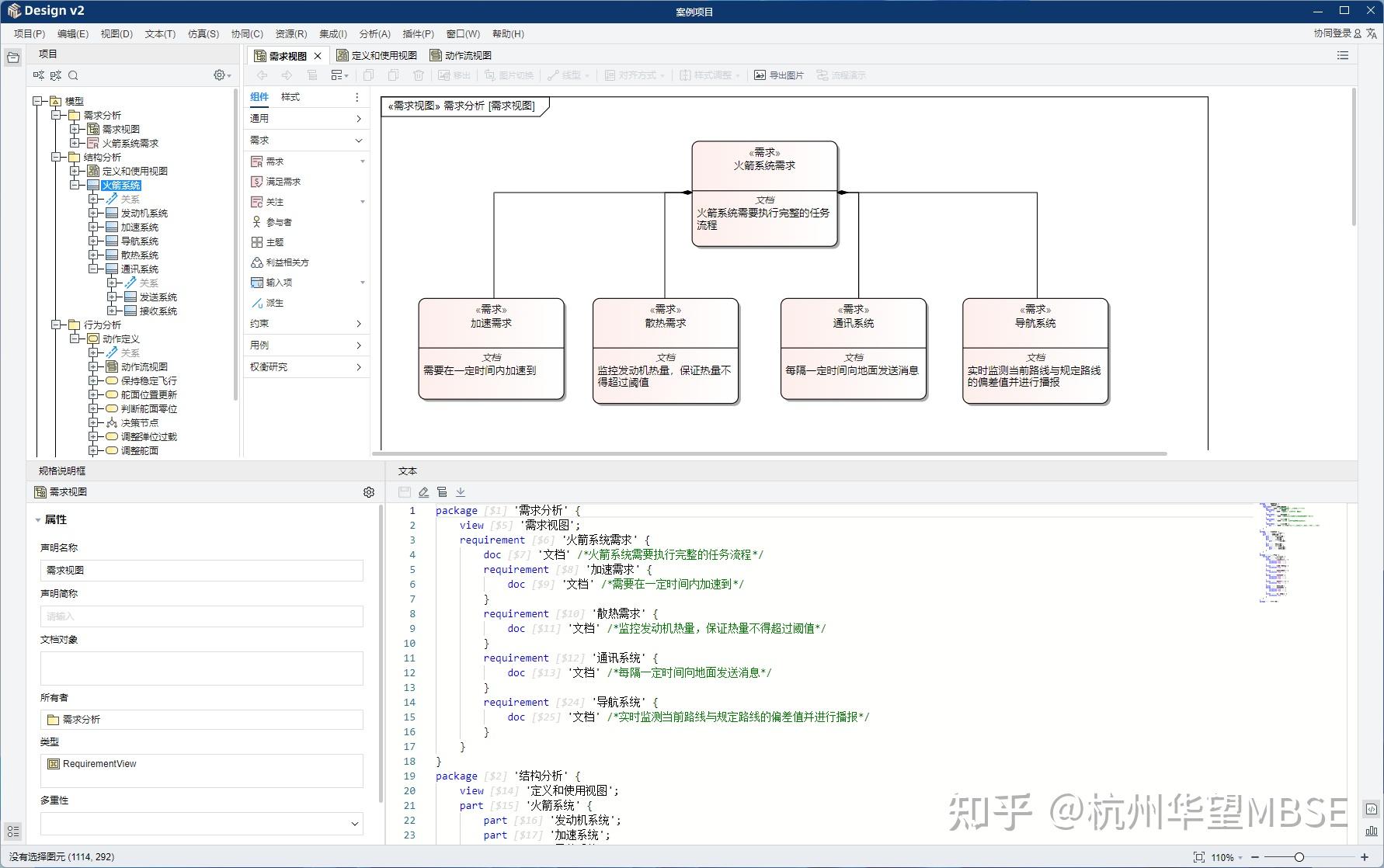Click the 协同登录 link
The image size is (1384, 868).
coord(1331,33)
